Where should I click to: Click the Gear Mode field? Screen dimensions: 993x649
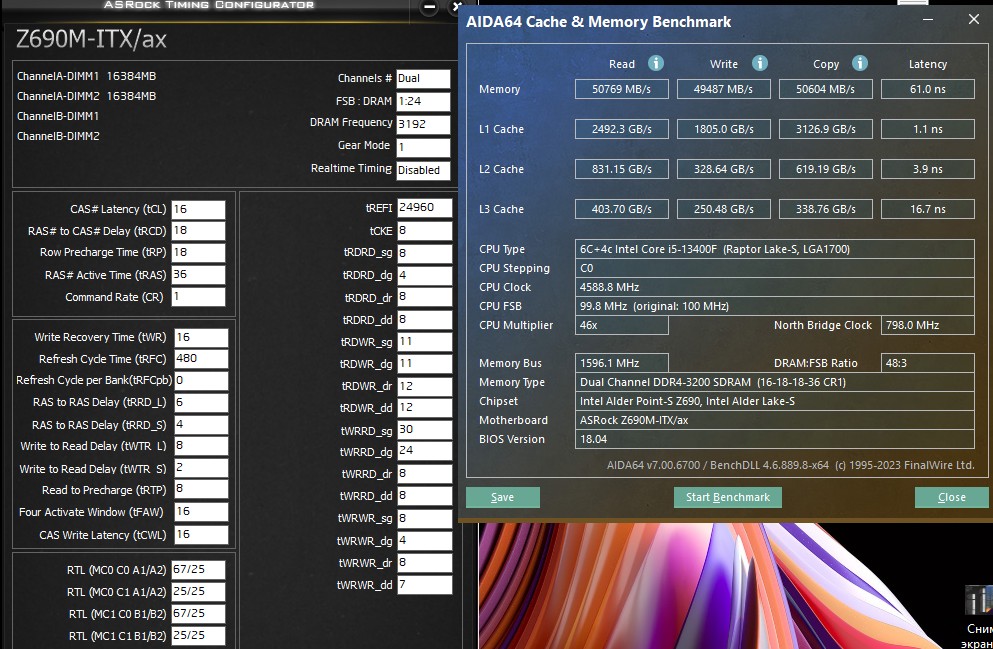[423, 148]
